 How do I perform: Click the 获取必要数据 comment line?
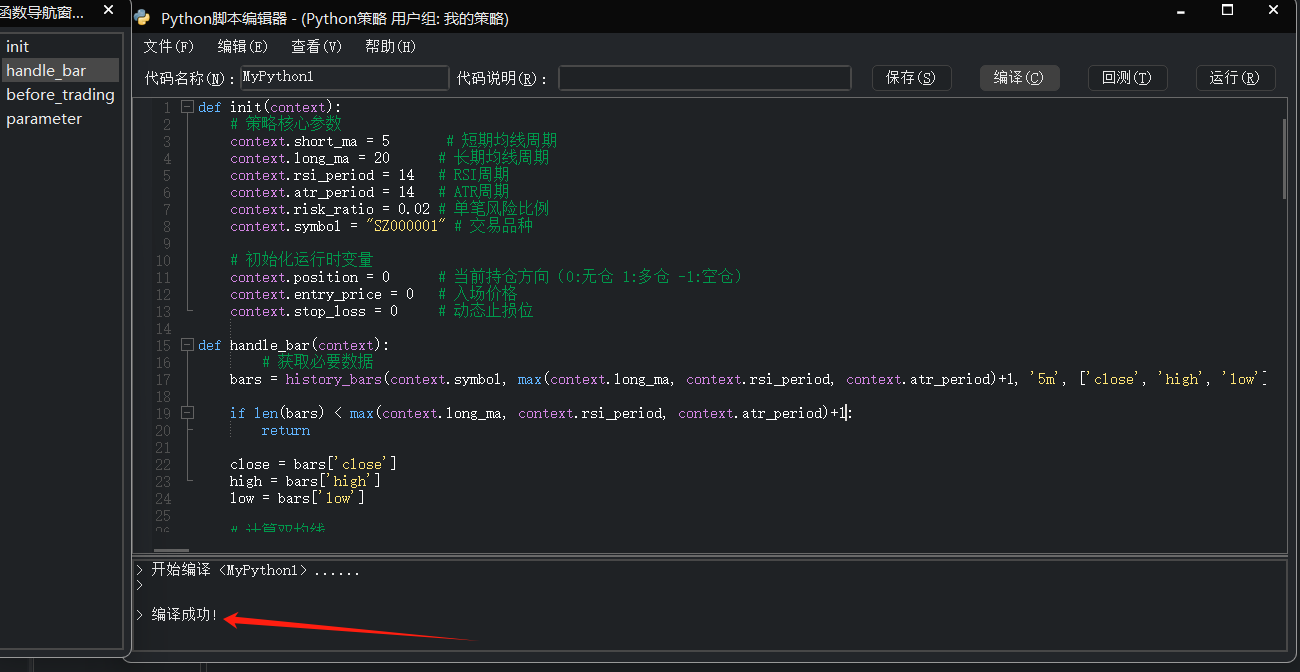point(318,362)
